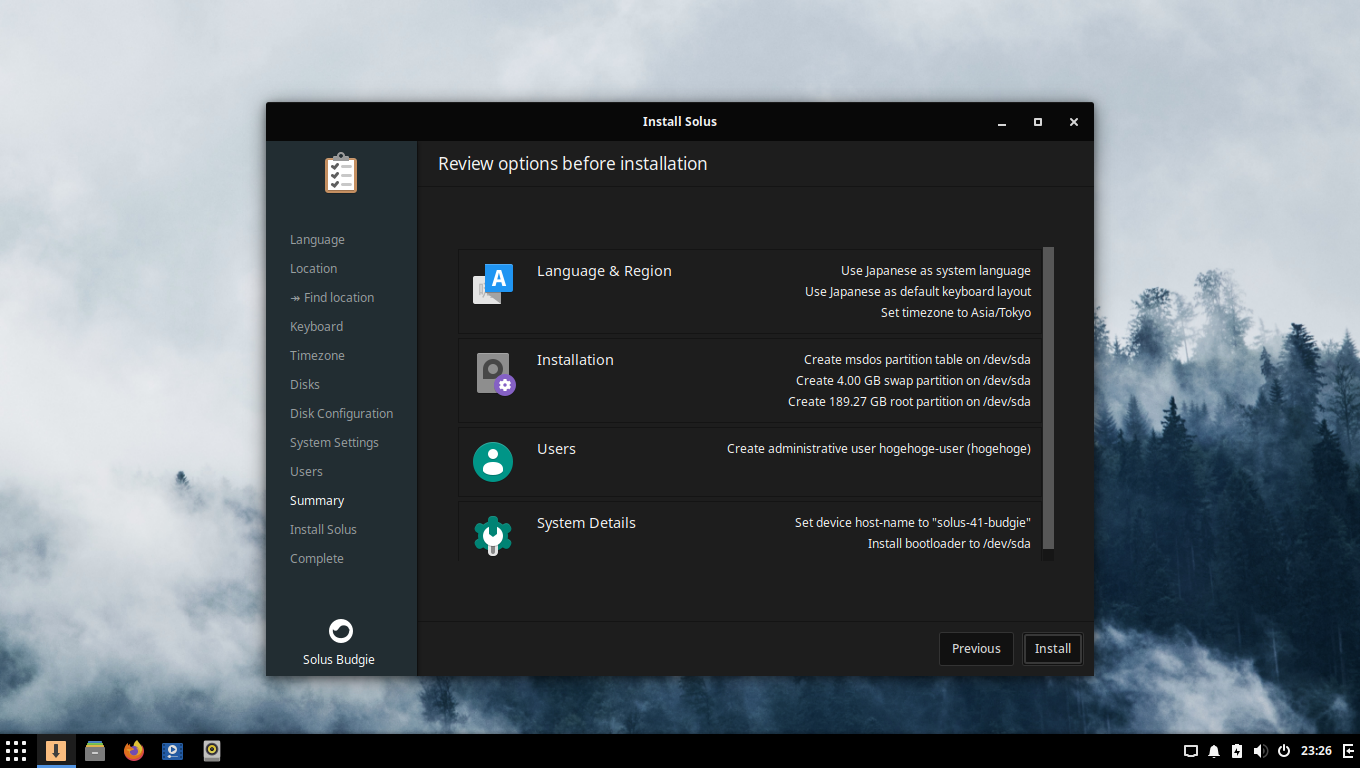
Task: Click 'Use Japanese as system language' text
Action: point(936,271)
